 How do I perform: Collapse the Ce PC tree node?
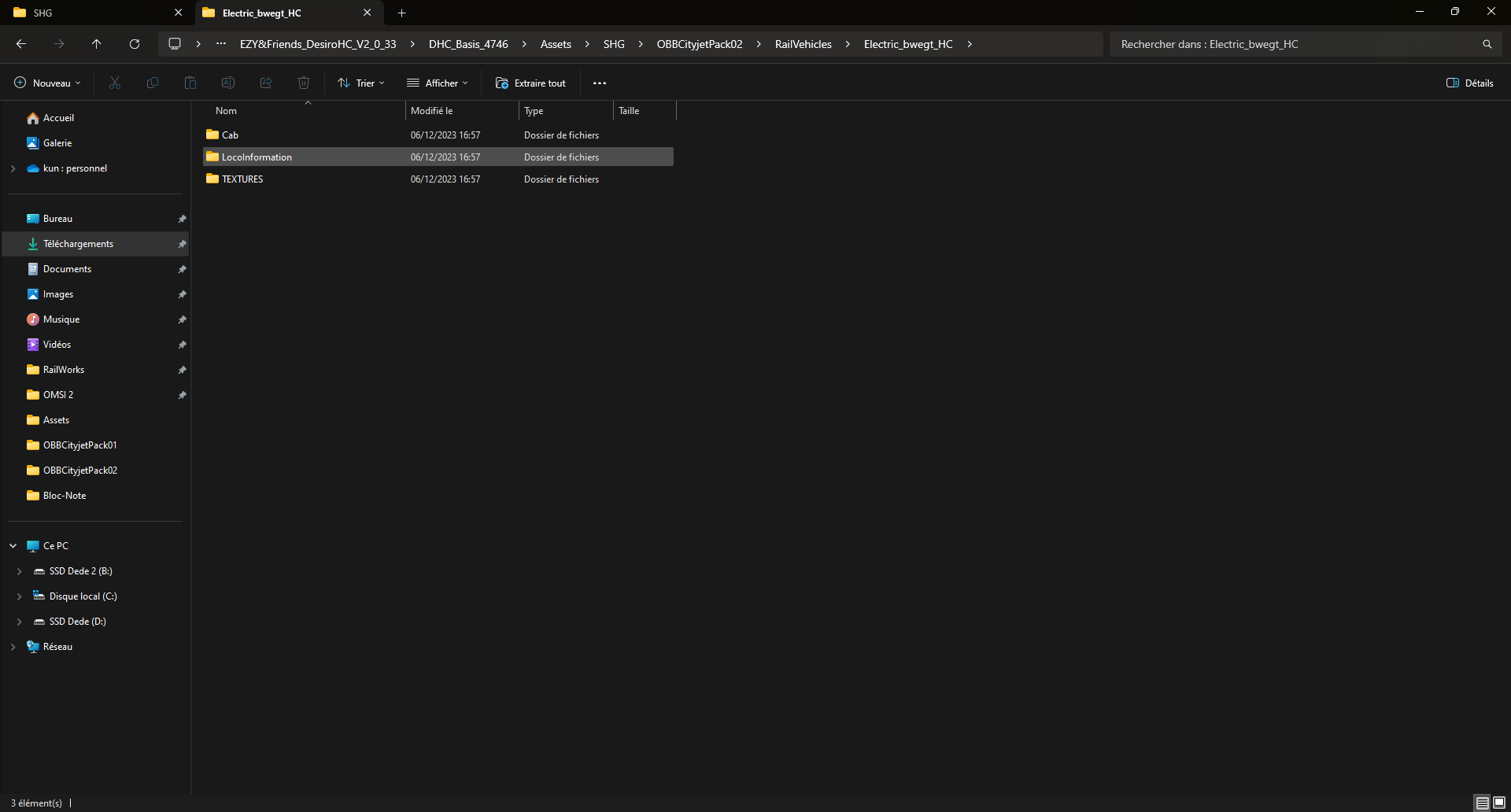13,546
